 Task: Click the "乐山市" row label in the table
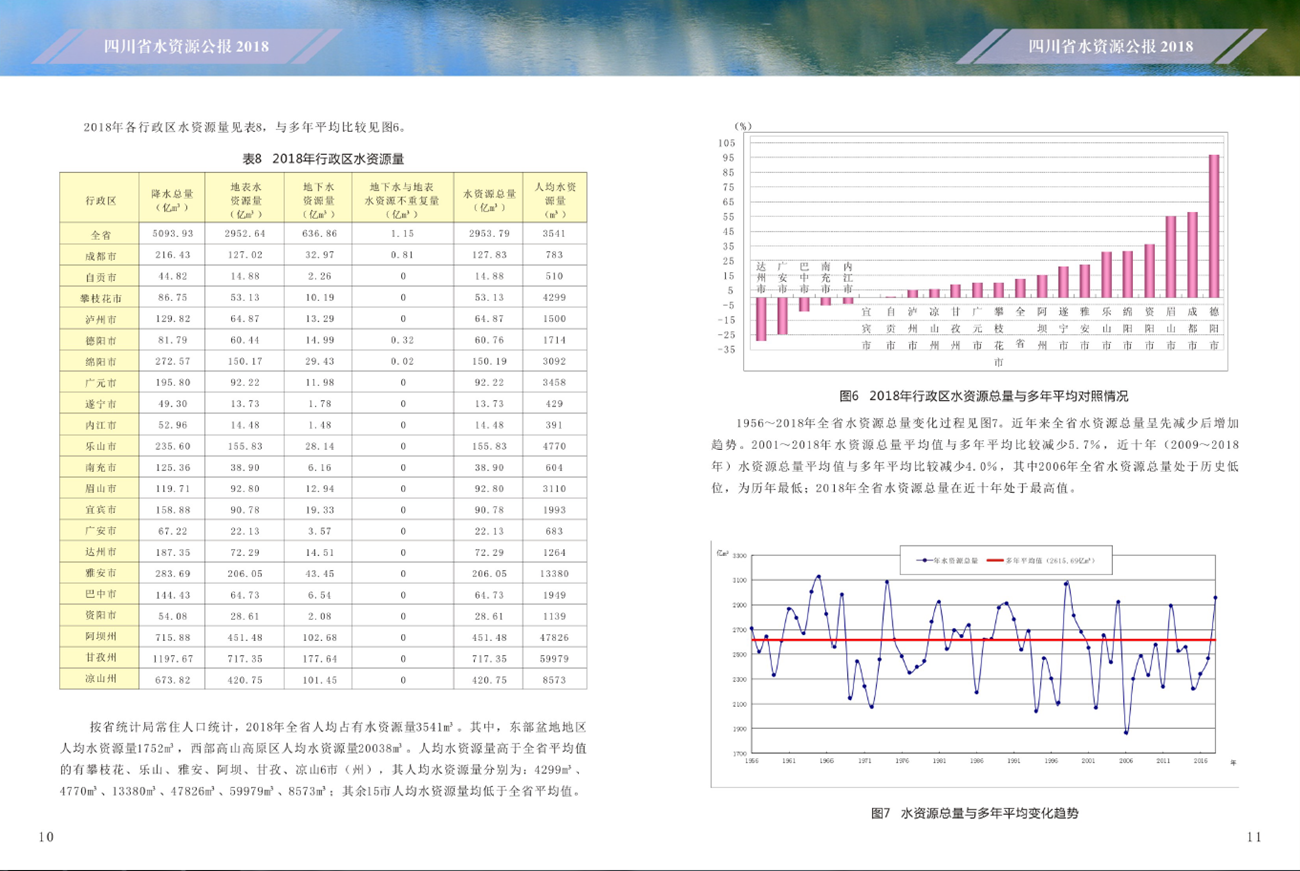coord(100,446)
